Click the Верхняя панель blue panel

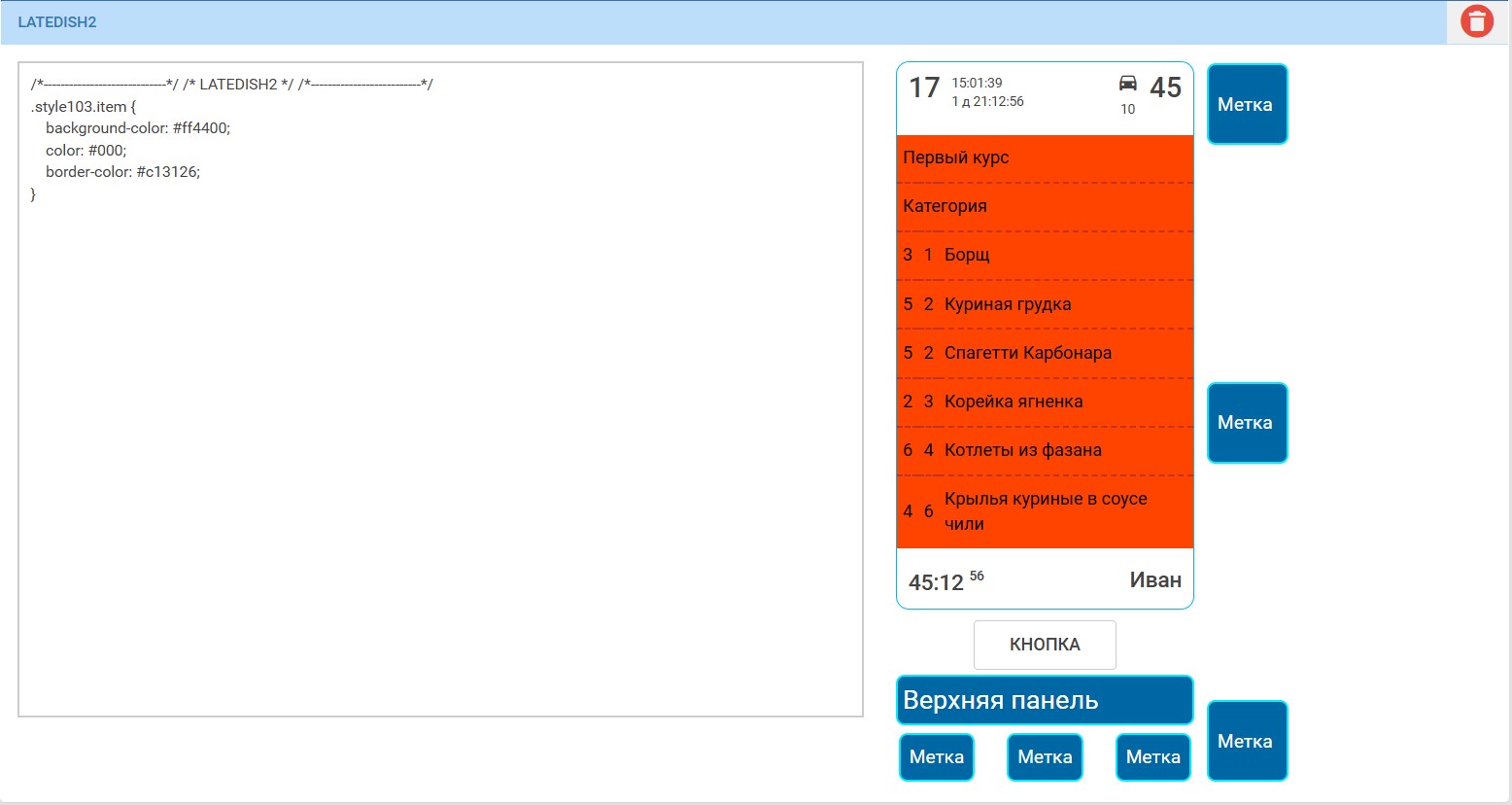1044,700
